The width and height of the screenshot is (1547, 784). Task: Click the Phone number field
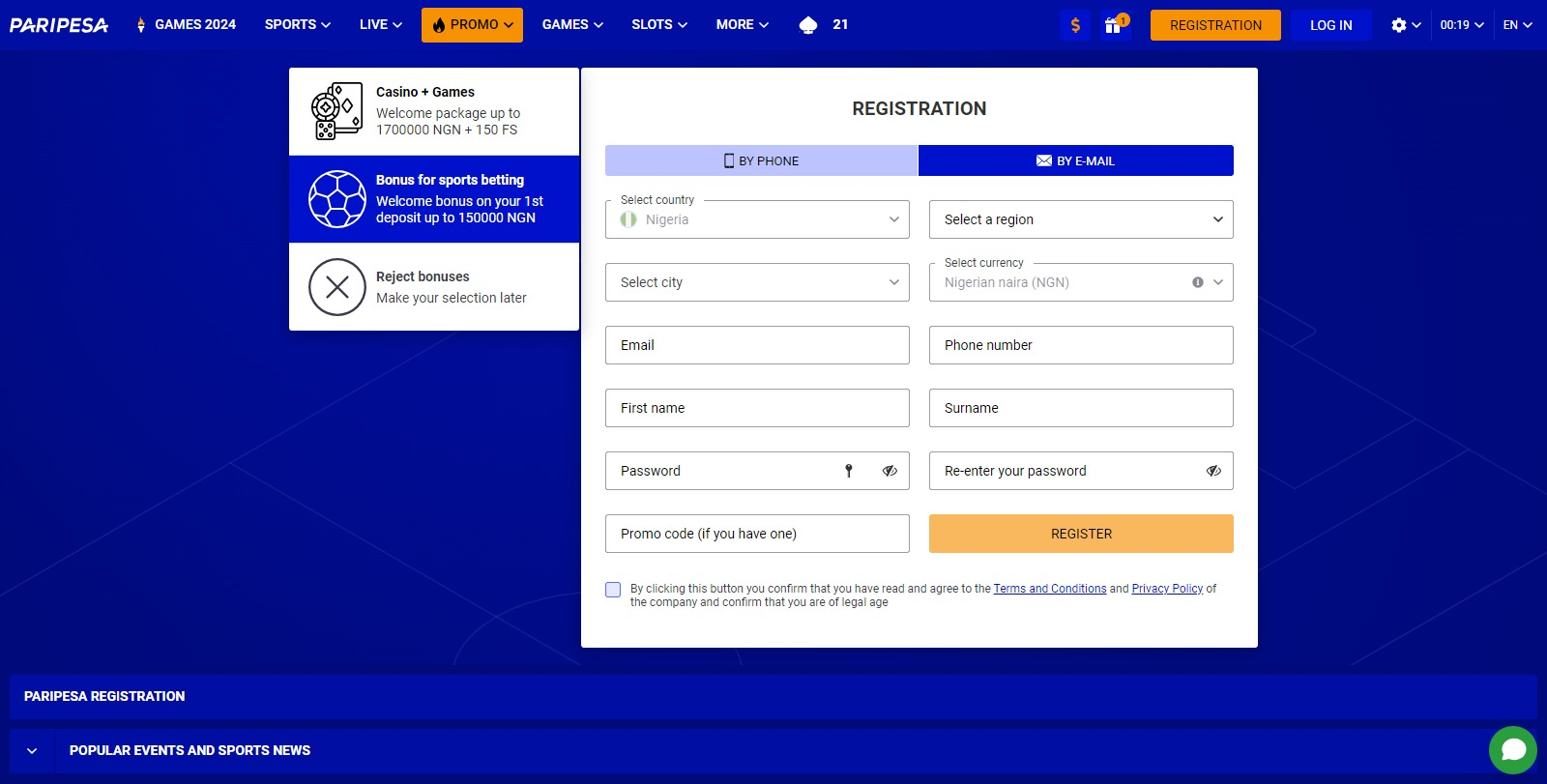click(x=1081, y=345)
